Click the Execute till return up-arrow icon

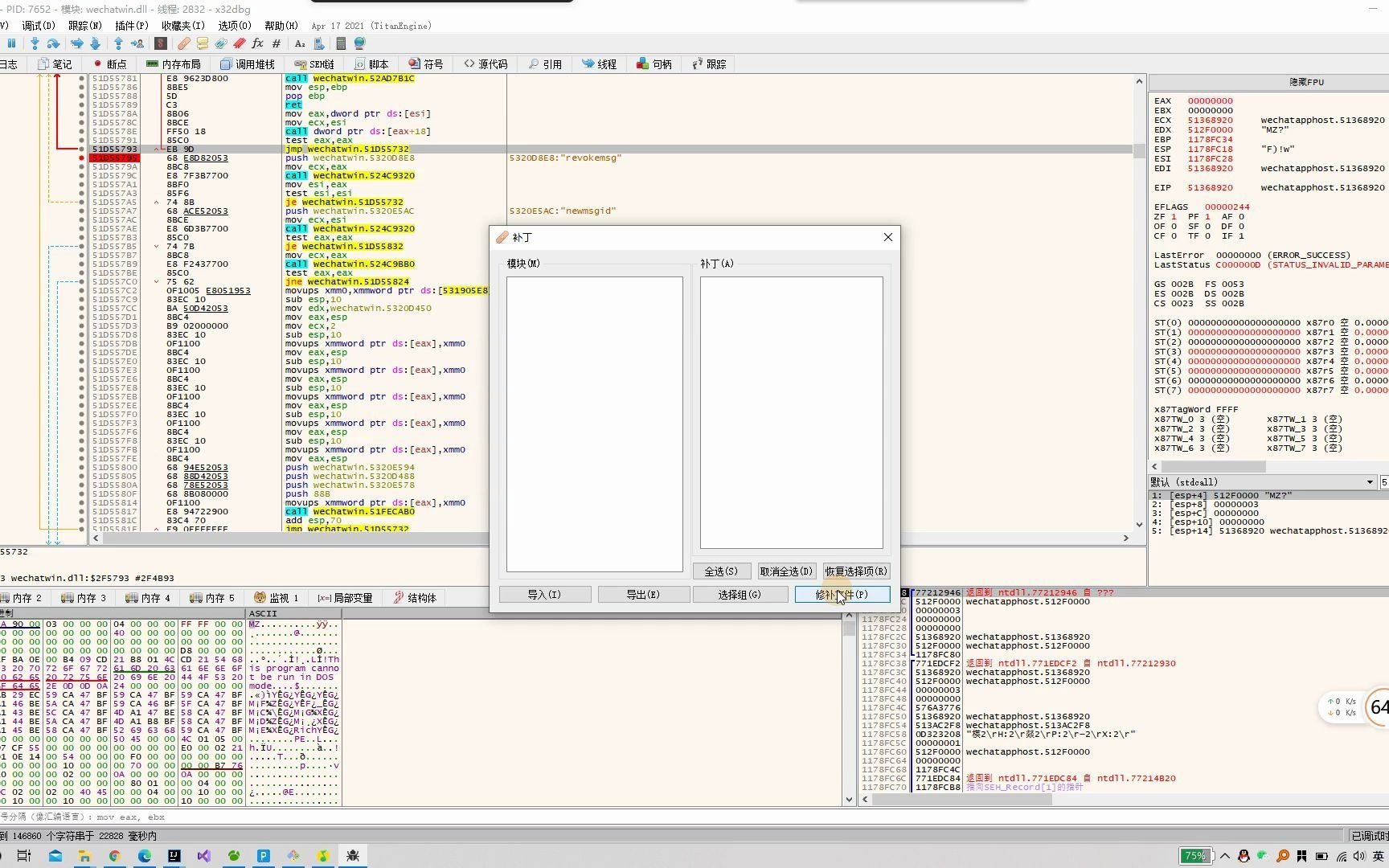(118, 43)
